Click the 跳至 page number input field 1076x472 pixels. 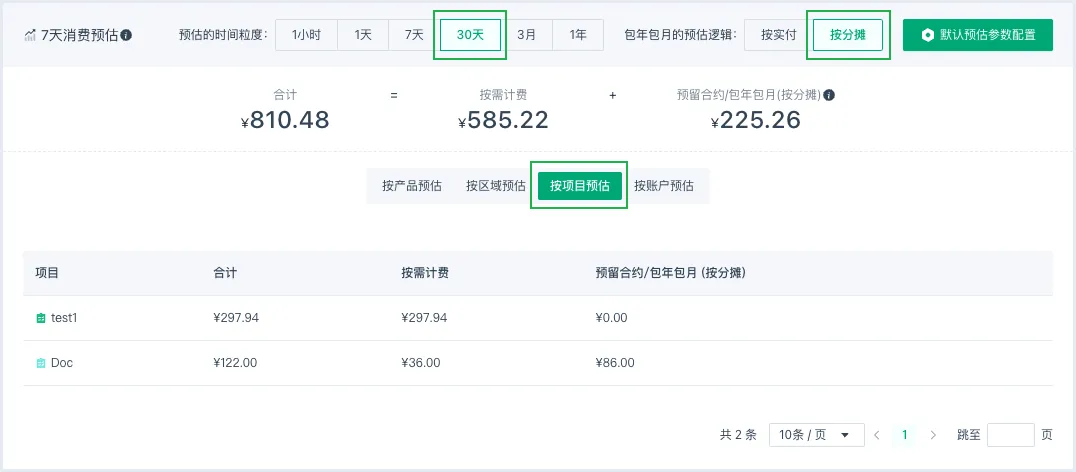pyautogui.click(x=1010, y=435)
